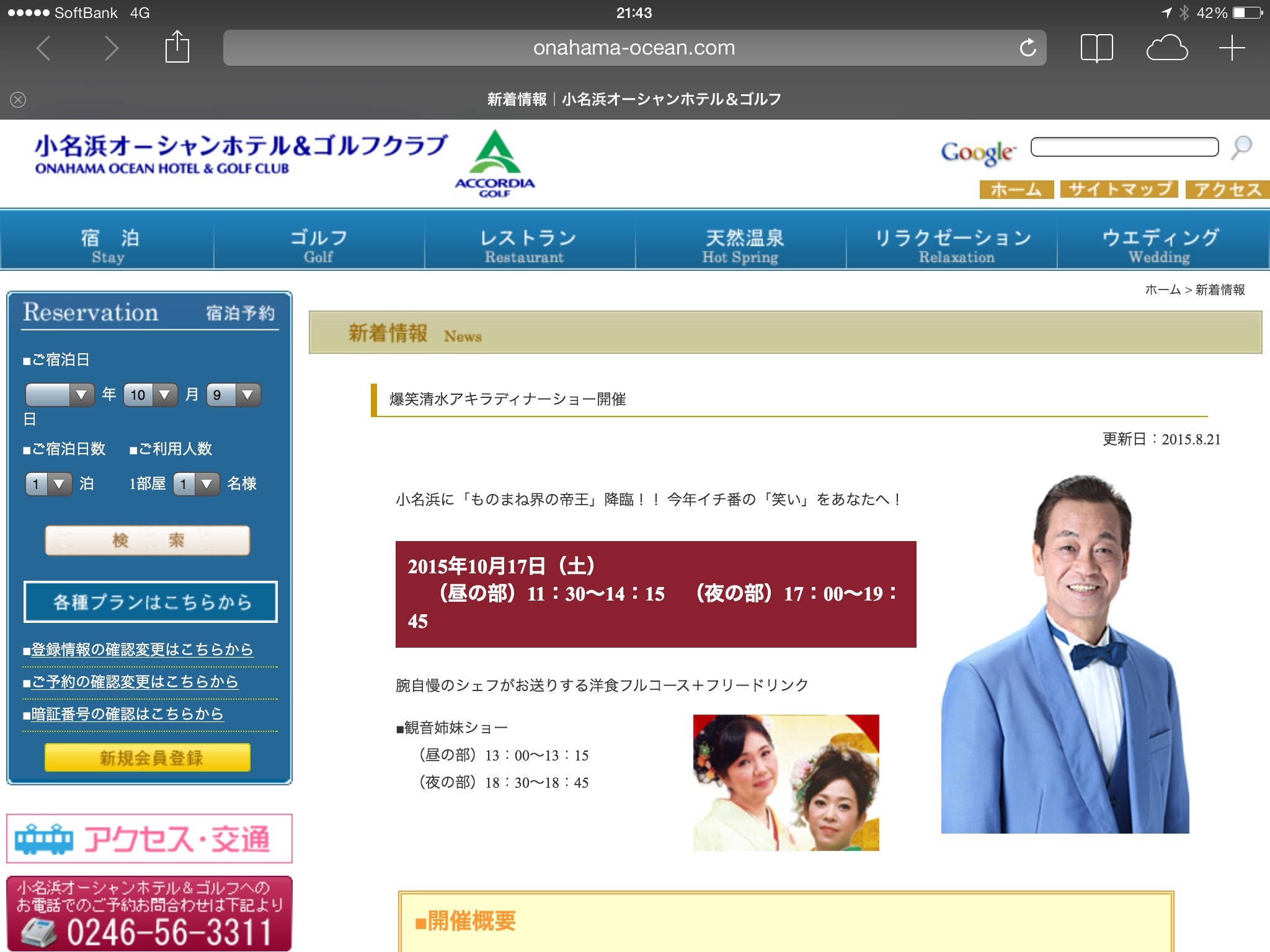Click the 検索 search button

point(148,540)
